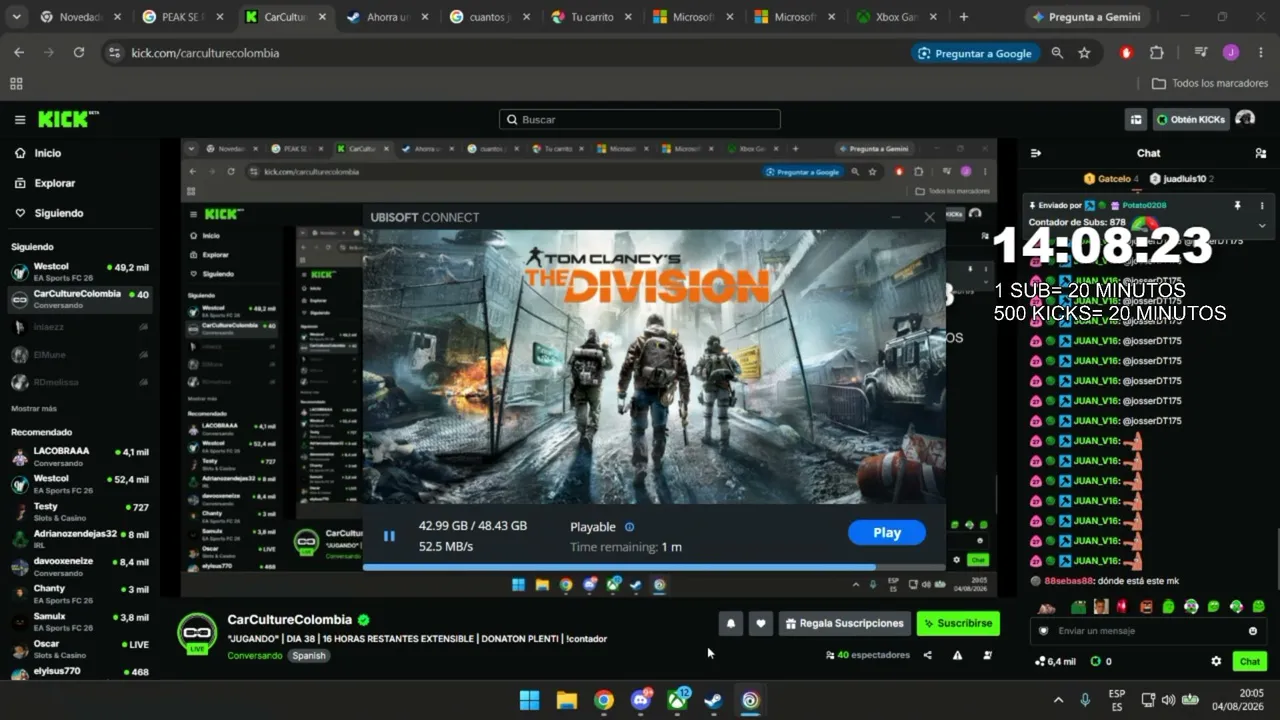Collapse the chat panel with the arrow icon
The width and height of the screenshot is (1280, 720).
point(1036,153)
